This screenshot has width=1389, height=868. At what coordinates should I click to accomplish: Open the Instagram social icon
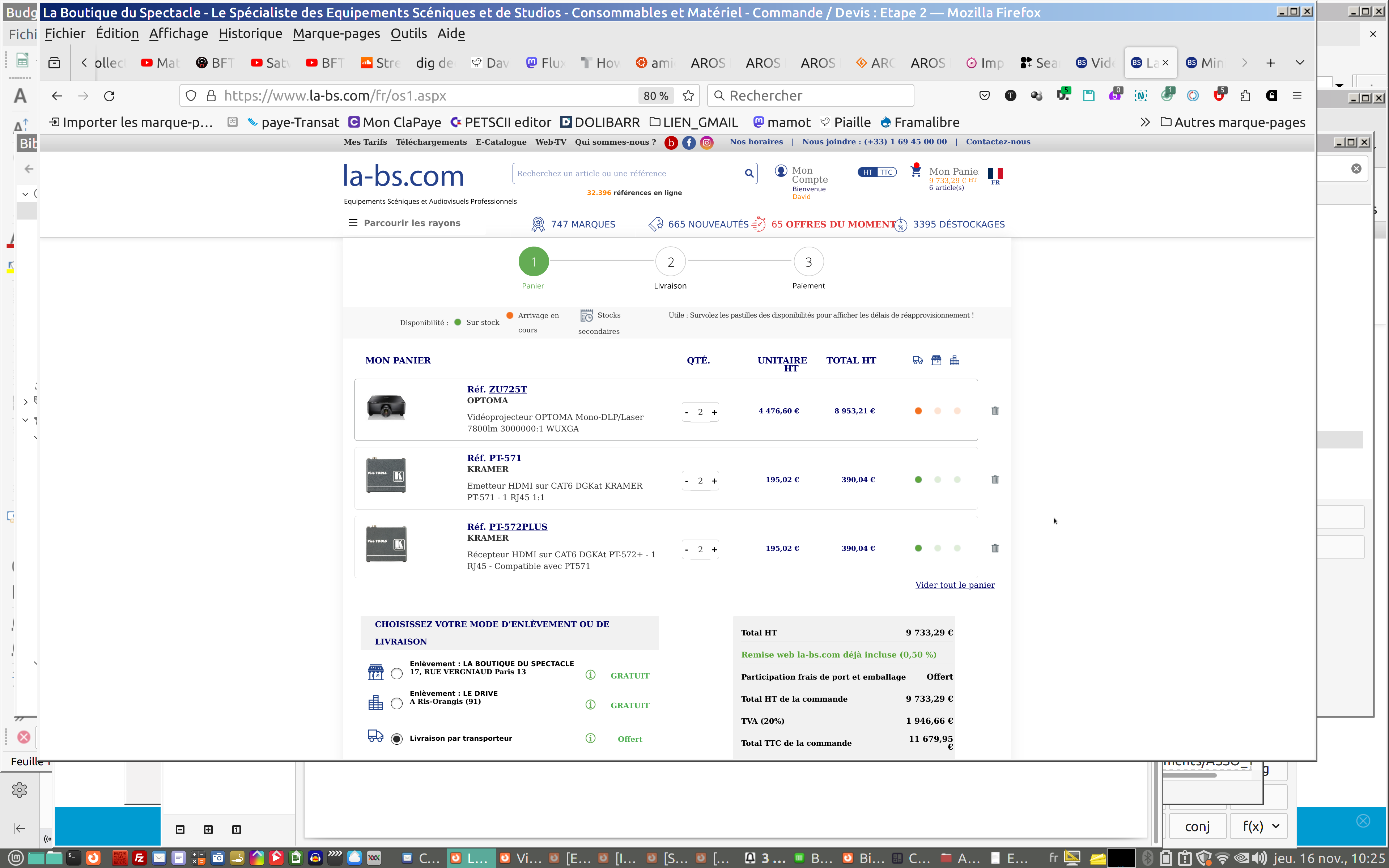coord(706,142)
